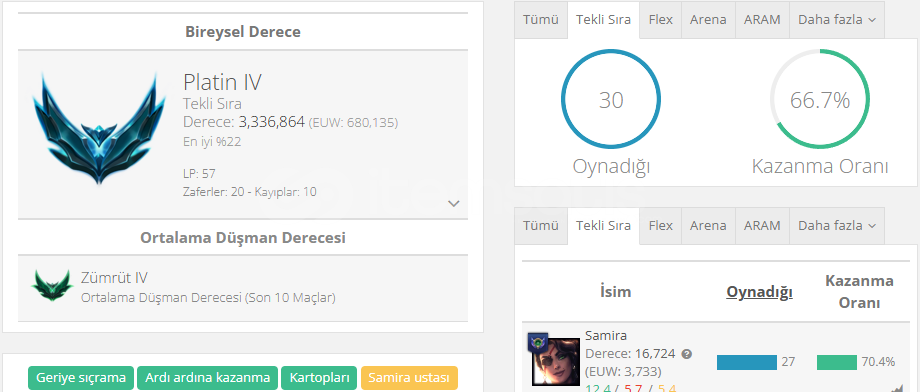Click the Kartopları tag
Screen dimensions: 920x392
pos(319,378)
